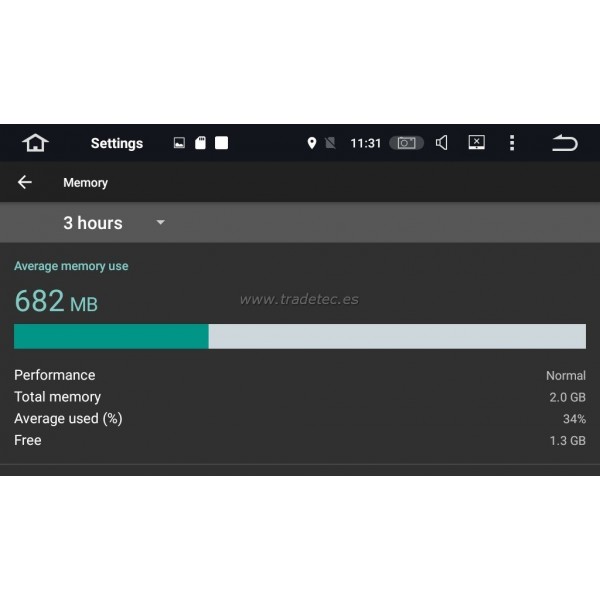Open the Performance row
The height and width of the screenshot is (600, 600).
click(x=300, y=375)
